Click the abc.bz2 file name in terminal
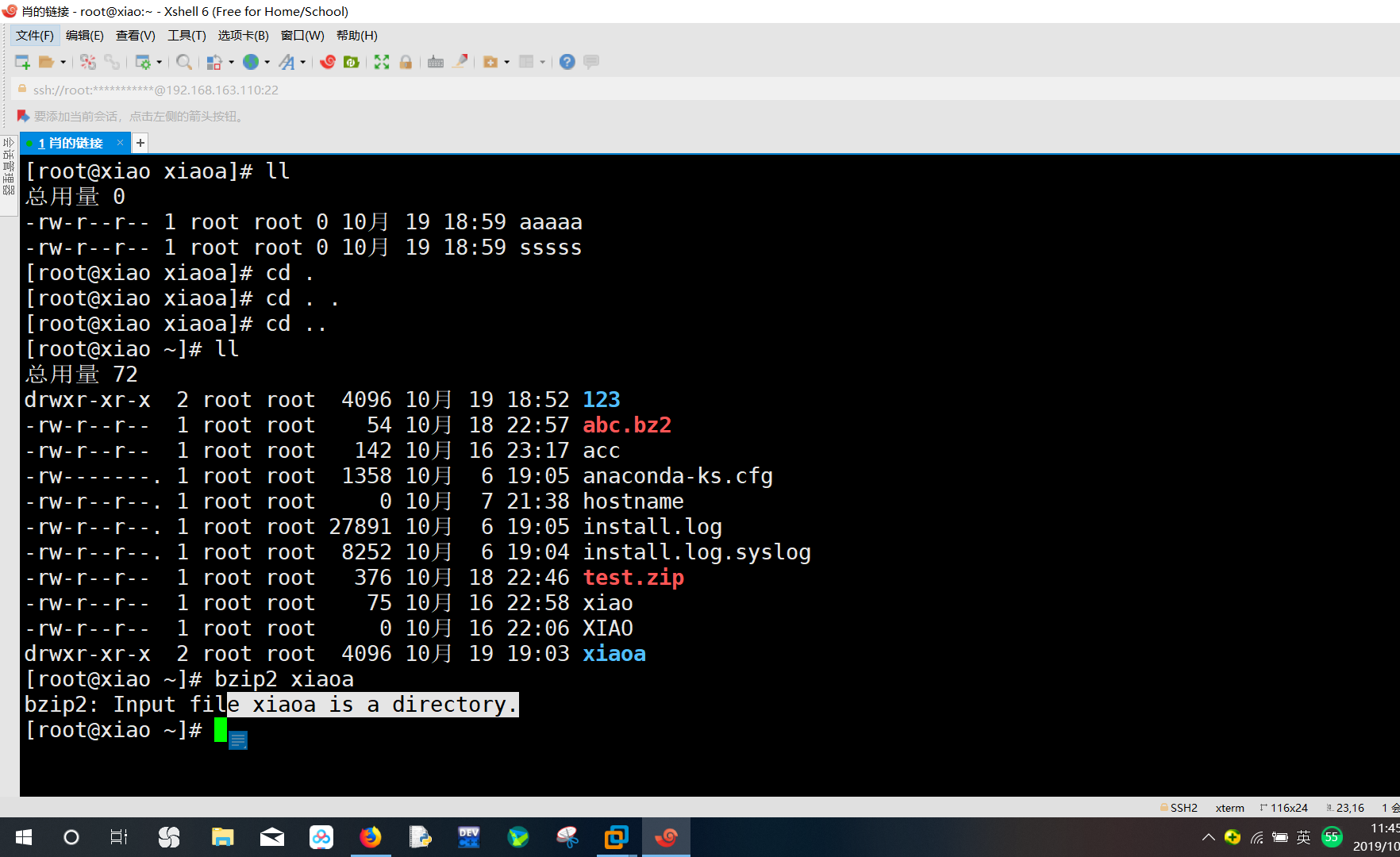Image resolution: width=1400 pixels, height=857 pixels. click(627, 425)
